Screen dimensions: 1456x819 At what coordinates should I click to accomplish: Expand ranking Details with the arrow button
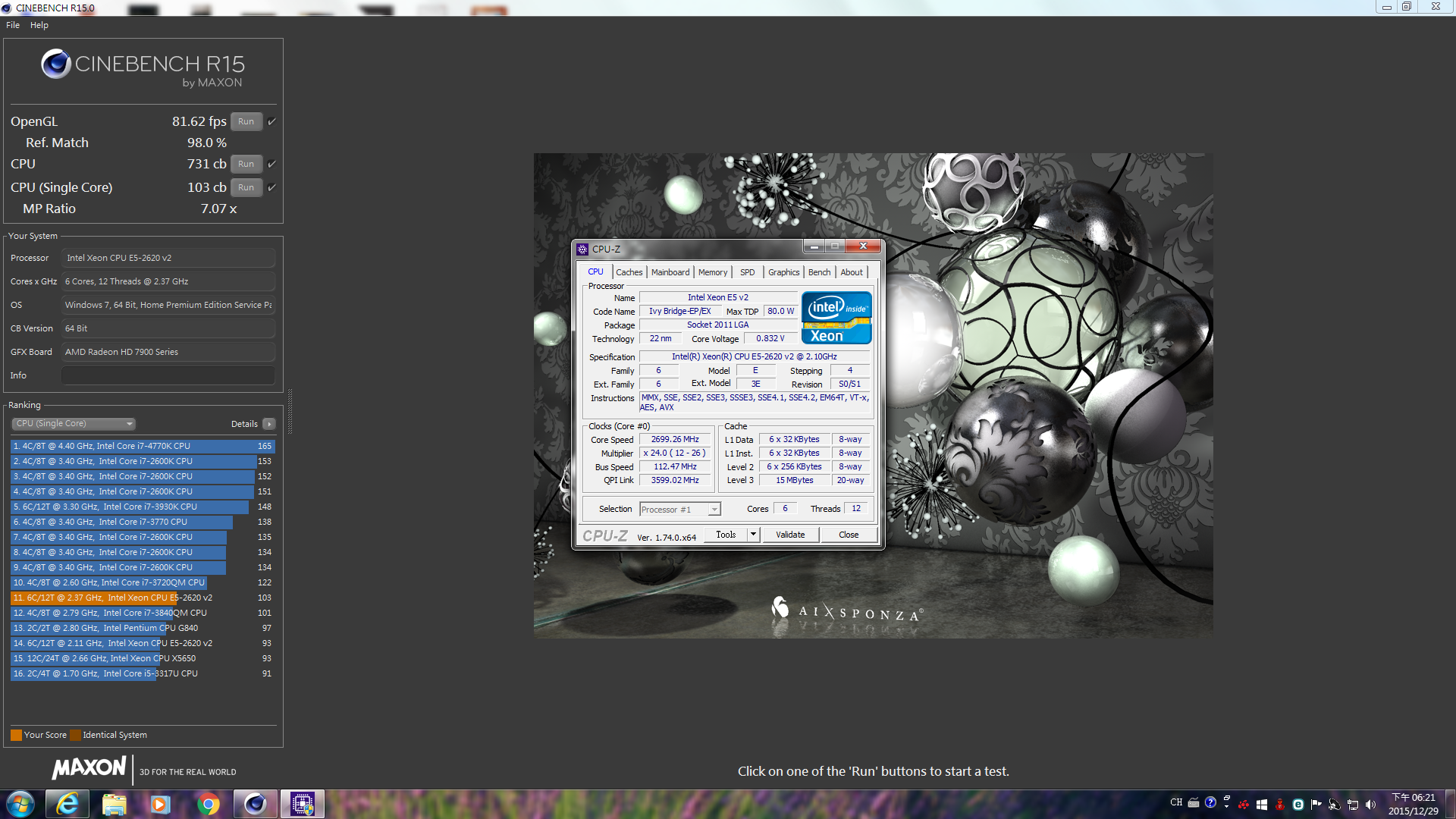[269, 424]
